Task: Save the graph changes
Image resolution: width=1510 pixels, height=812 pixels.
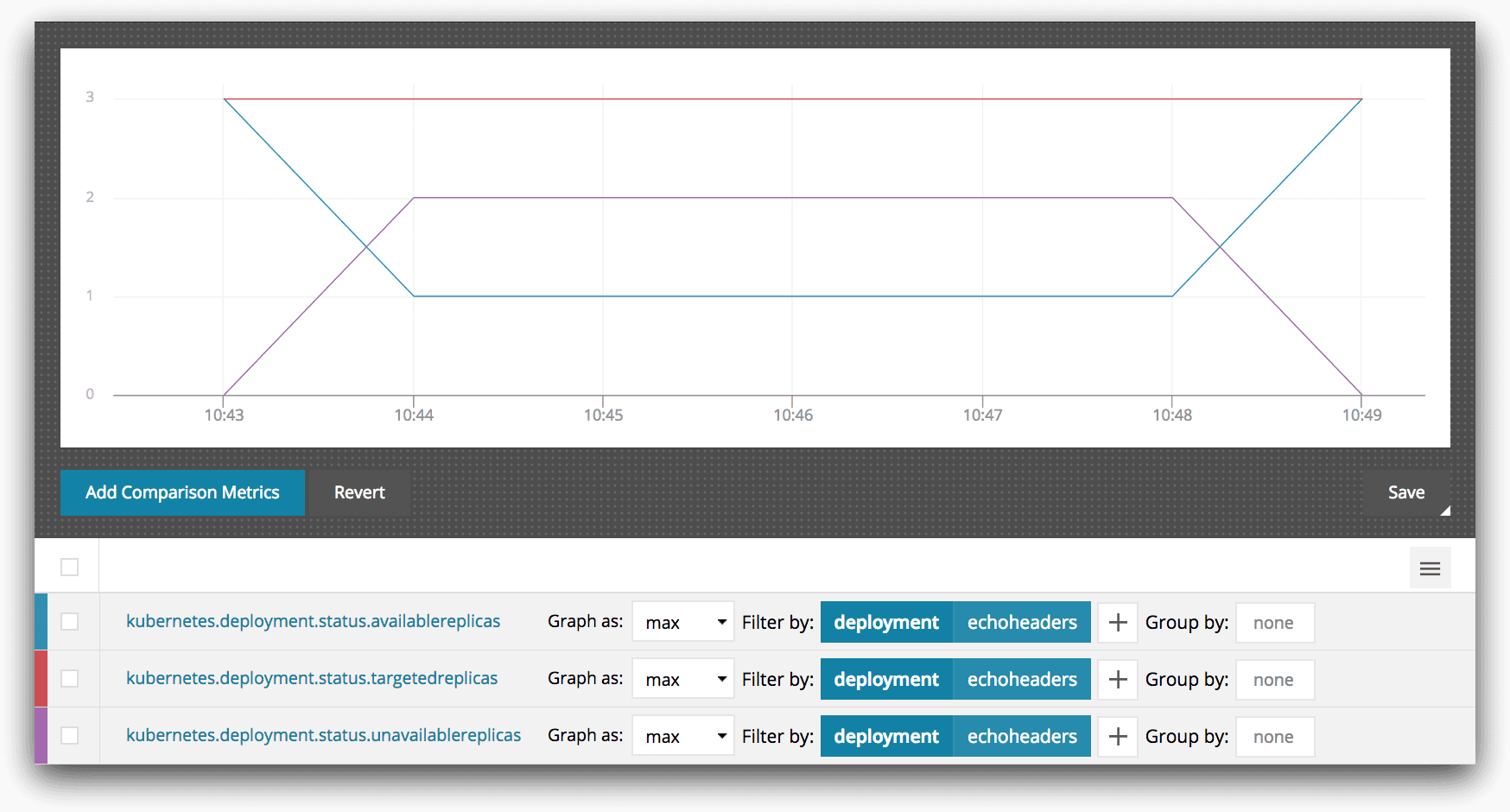Action: pos(1405,492)
